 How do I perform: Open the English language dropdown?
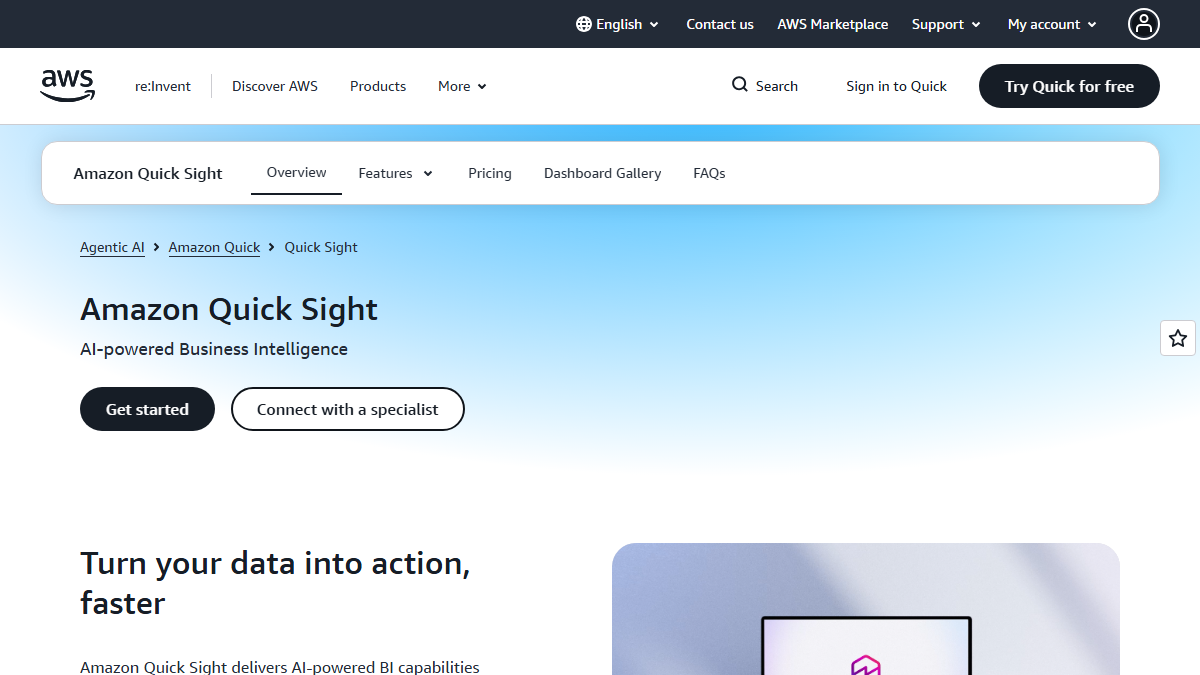(618, 24)
